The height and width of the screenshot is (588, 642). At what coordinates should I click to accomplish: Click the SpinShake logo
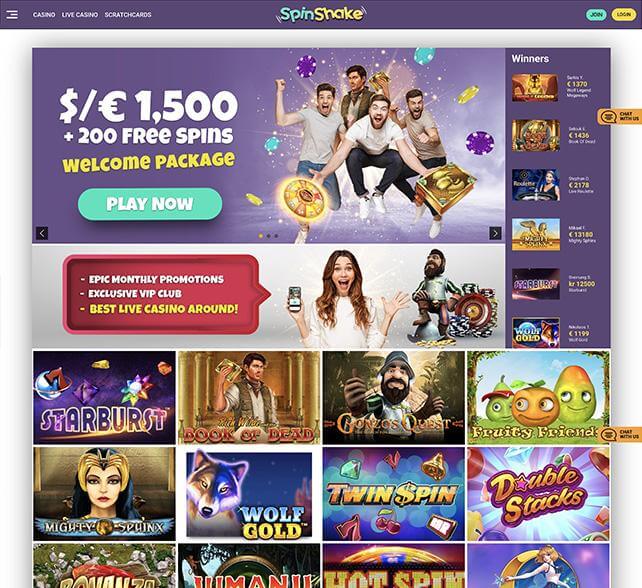pos(321,14)
